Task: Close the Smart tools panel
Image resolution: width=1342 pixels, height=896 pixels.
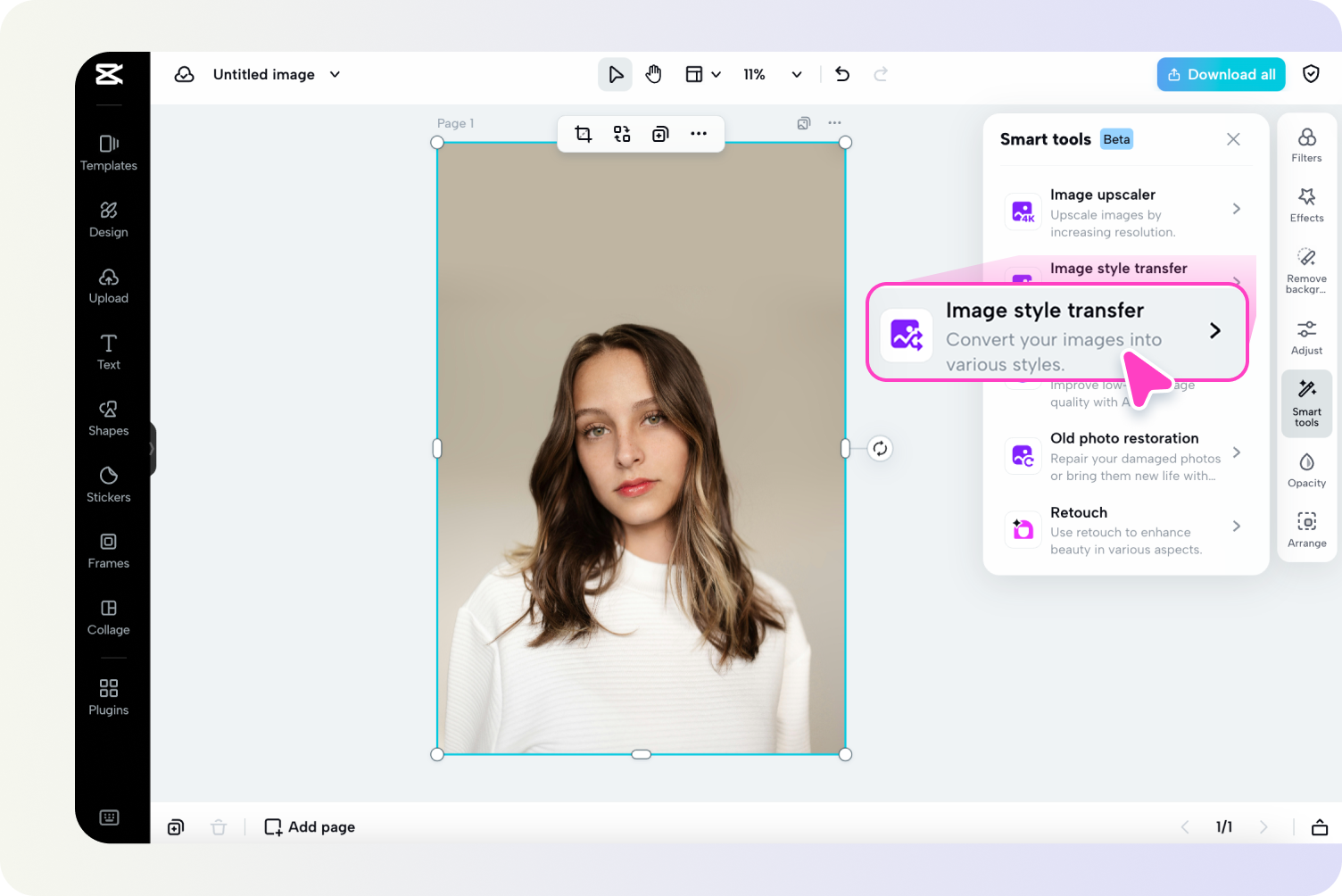Action: point(1233,139)
